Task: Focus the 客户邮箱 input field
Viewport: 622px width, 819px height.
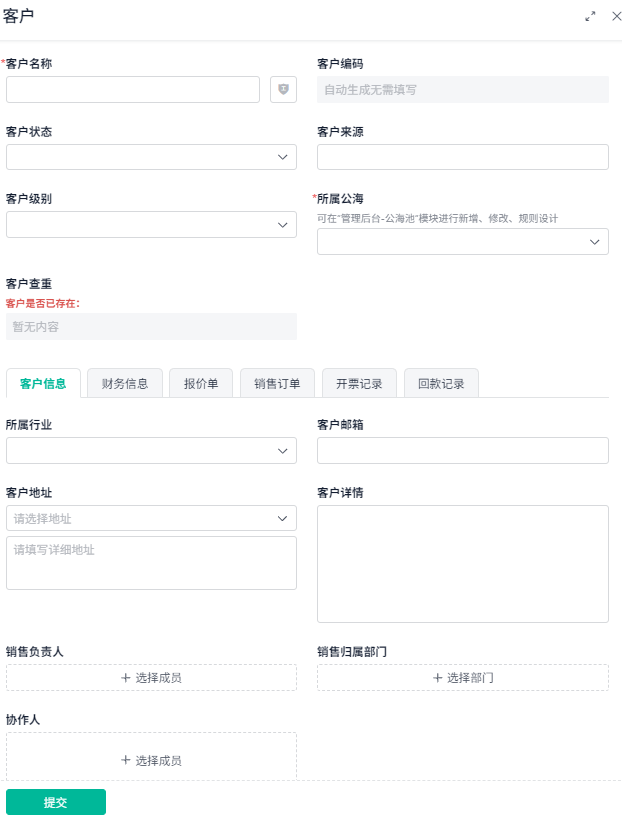Action: click(x=462, y=450)
